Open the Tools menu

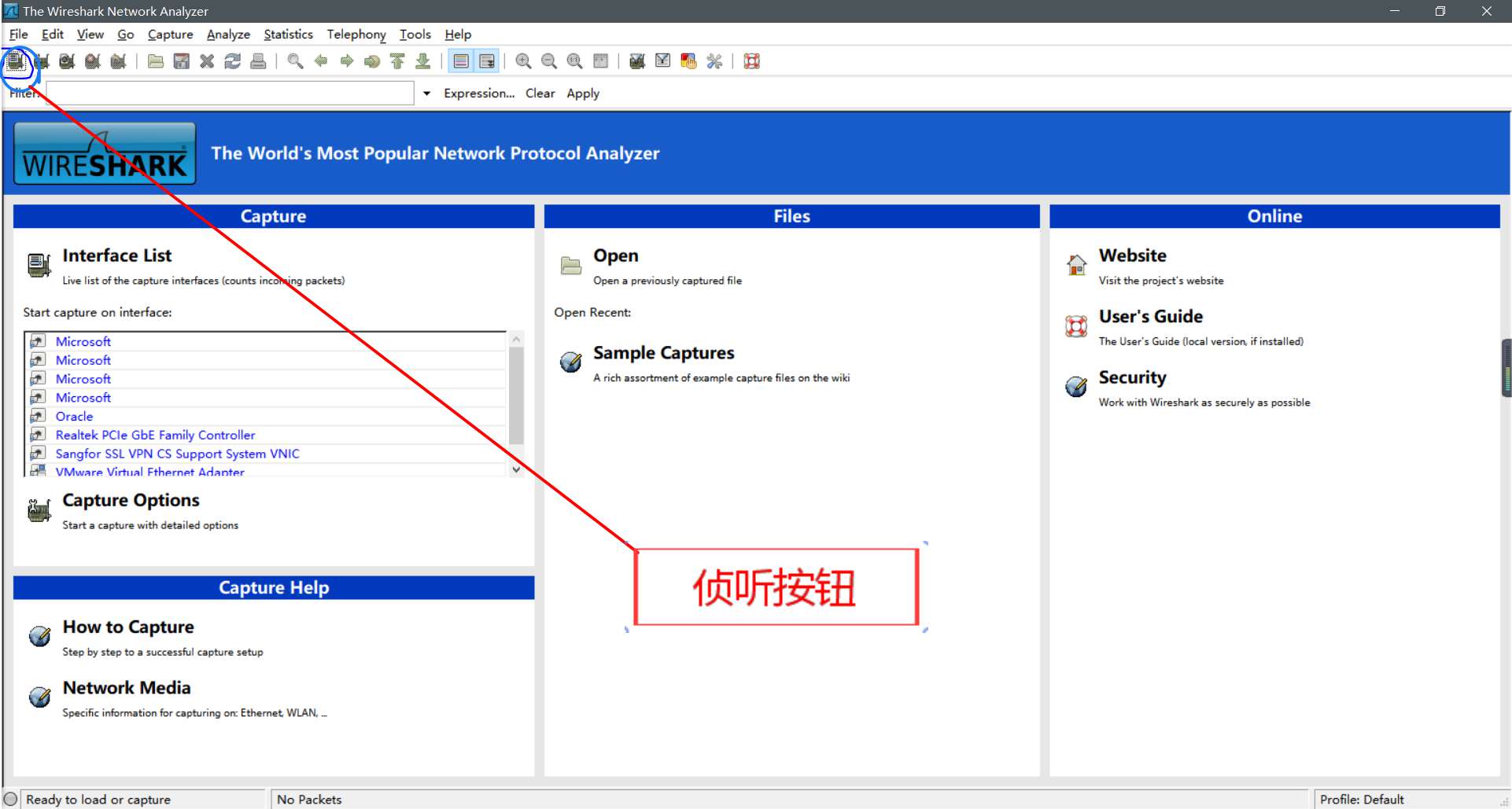pos(415,35)
